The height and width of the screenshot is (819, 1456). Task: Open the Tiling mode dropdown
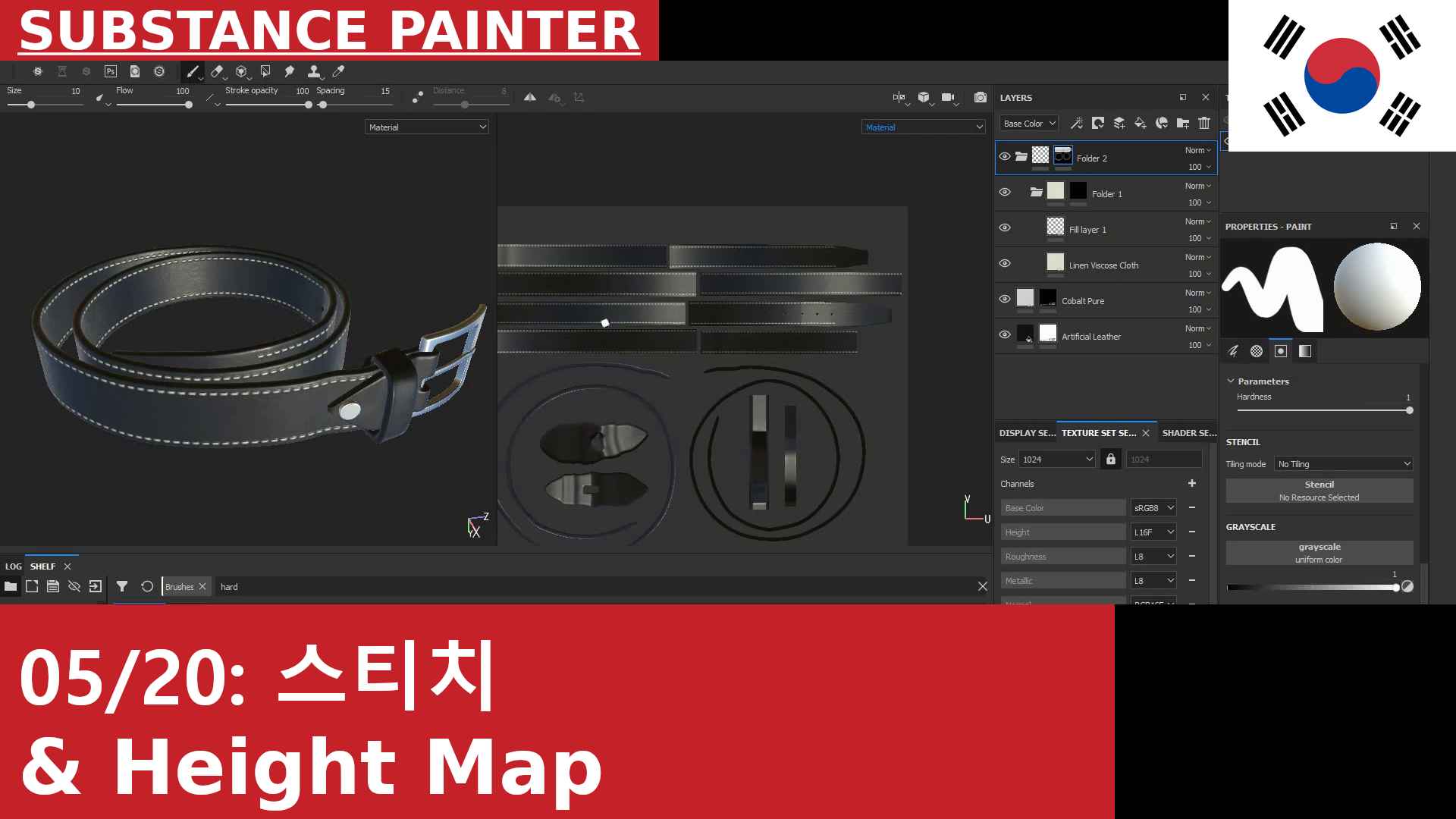1344,464
